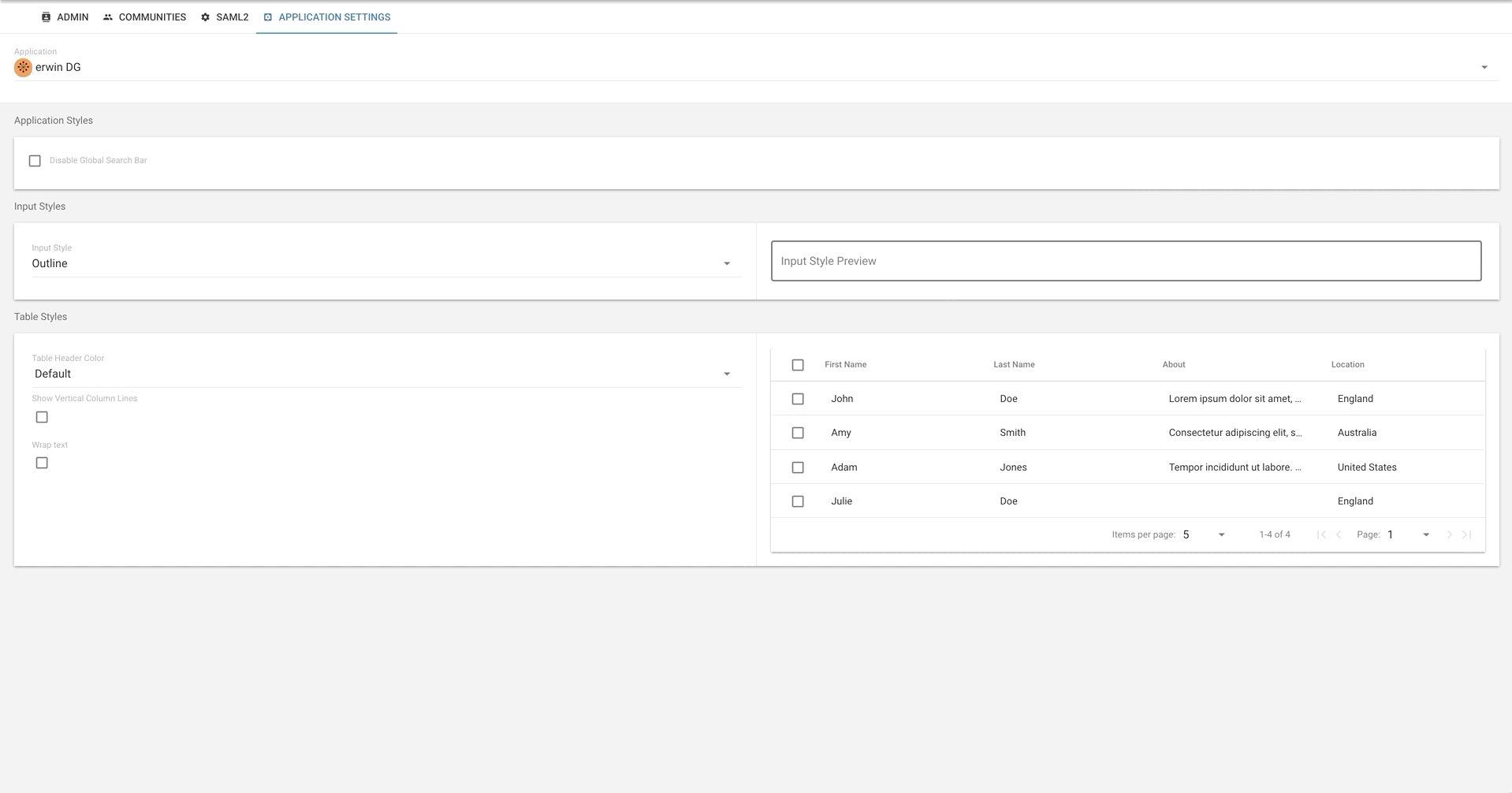Toggle Show Vertical Column Lines checkbox
The width and height of the screenshot is (1512, 793).
point(42,417)
